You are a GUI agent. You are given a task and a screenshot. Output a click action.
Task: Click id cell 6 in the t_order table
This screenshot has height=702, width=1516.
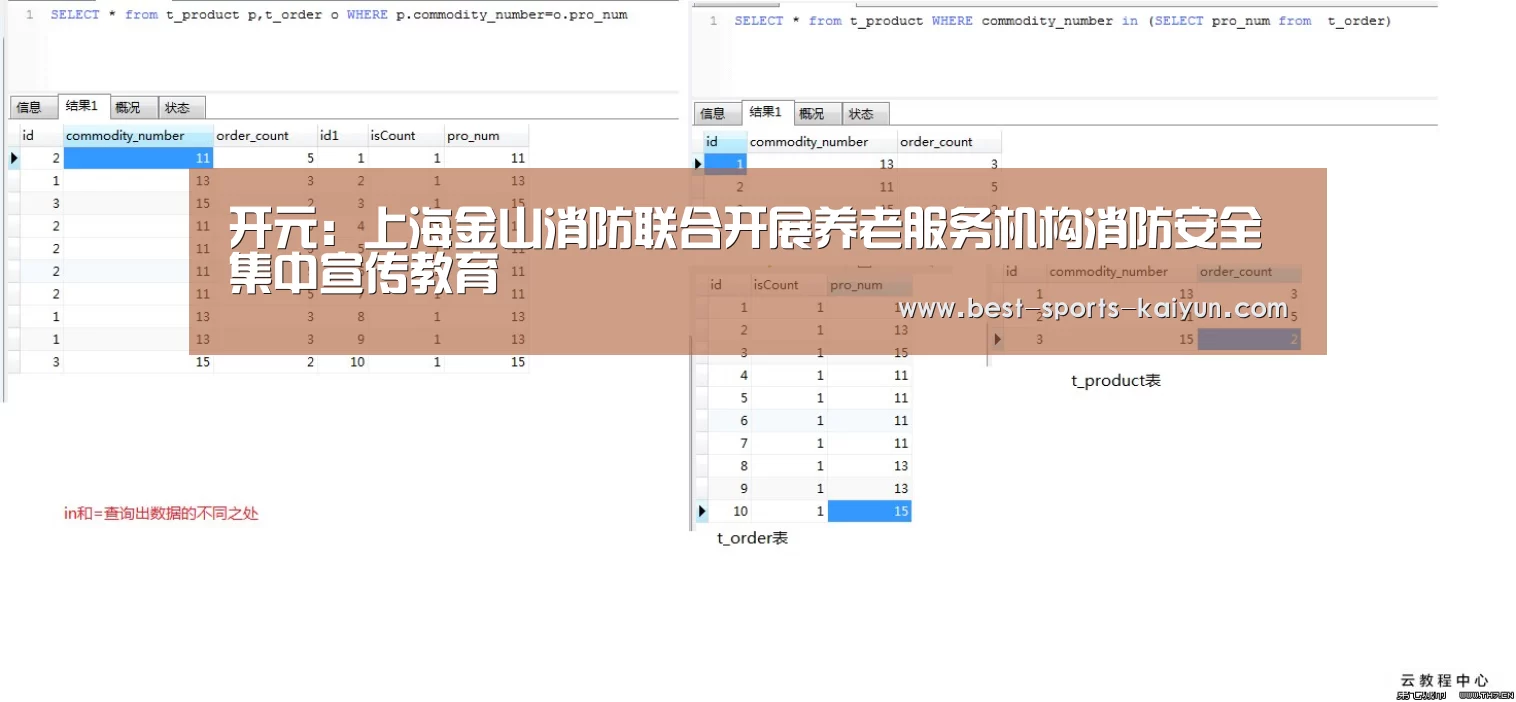pyautogui.click(x=729, y=421)
